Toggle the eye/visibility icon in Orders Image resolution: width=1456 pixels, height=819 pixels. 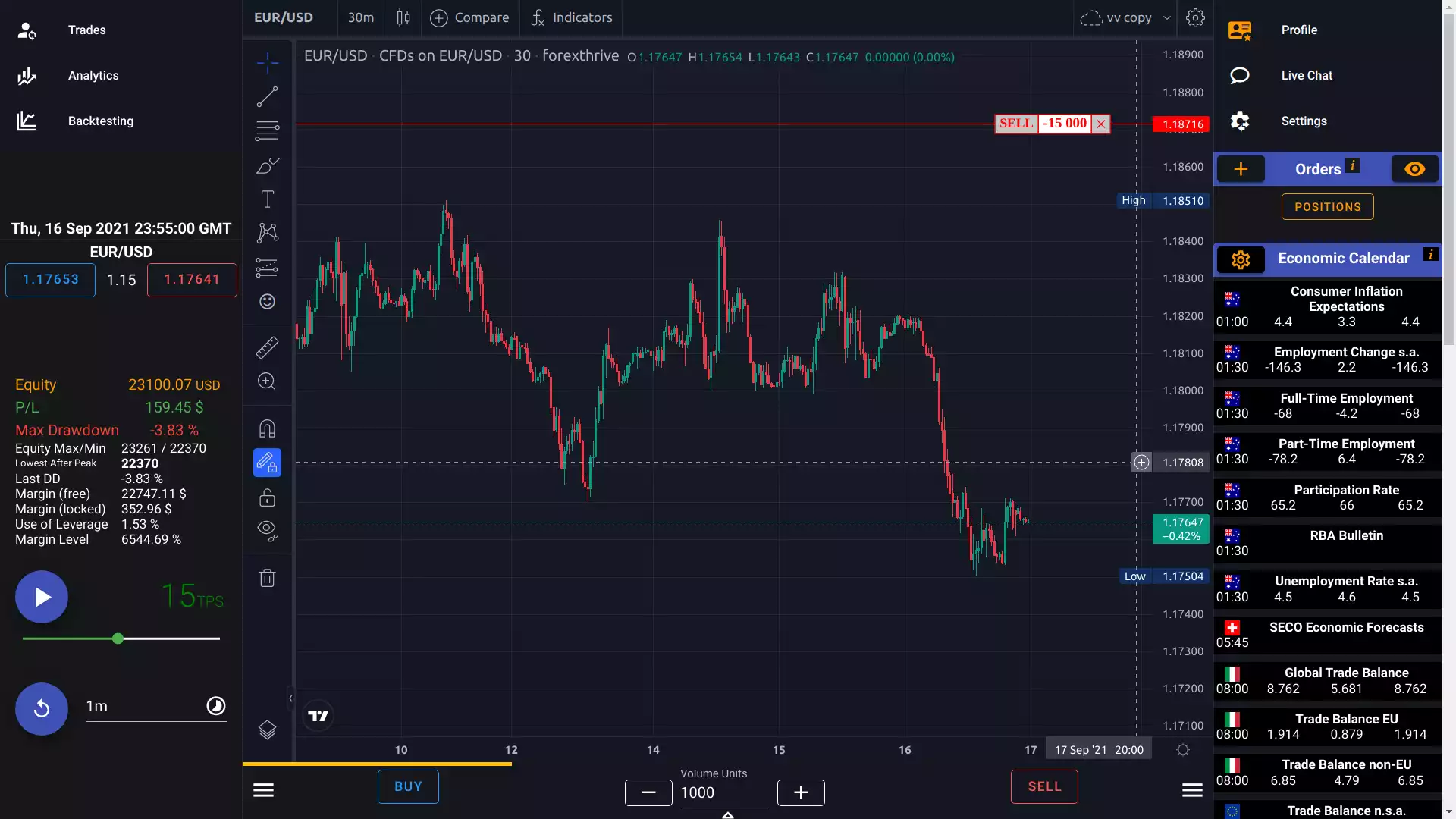(x=1414, y=168)
